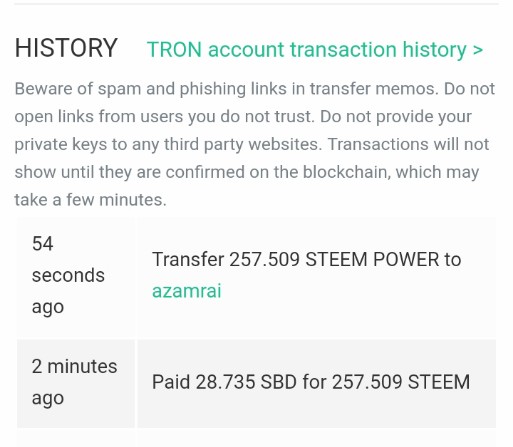Screen dimensions: 513x447
Task: Open the azamrai user profile link
Action: [x=186, y=291]
